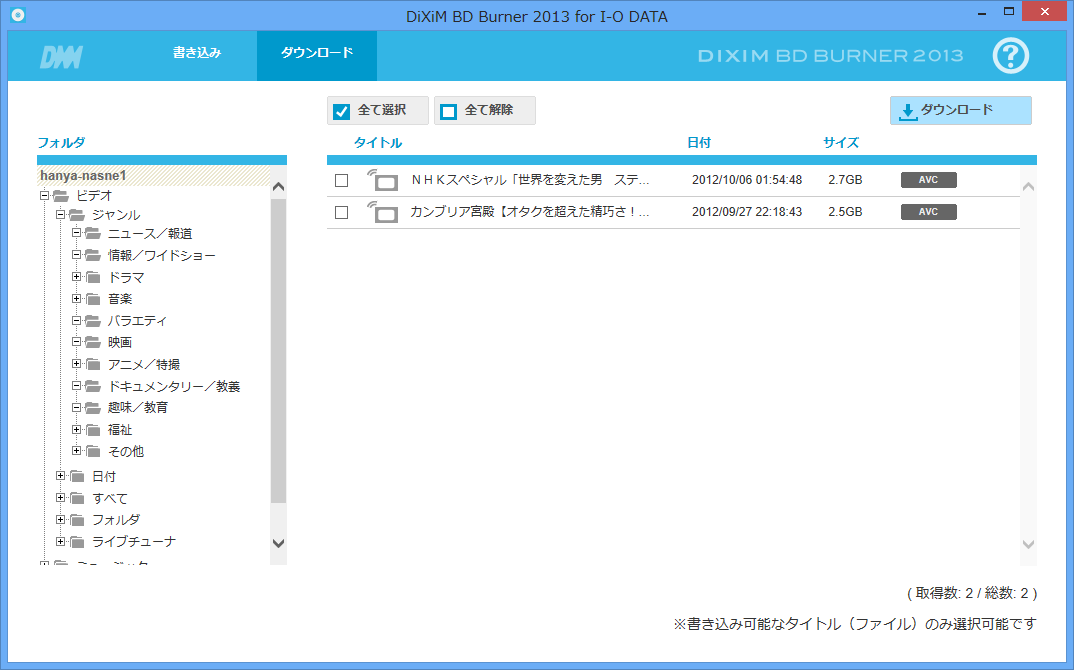
Task: Click the network device icon beside the NHKスペシャル title
Action: coord(382,180)
